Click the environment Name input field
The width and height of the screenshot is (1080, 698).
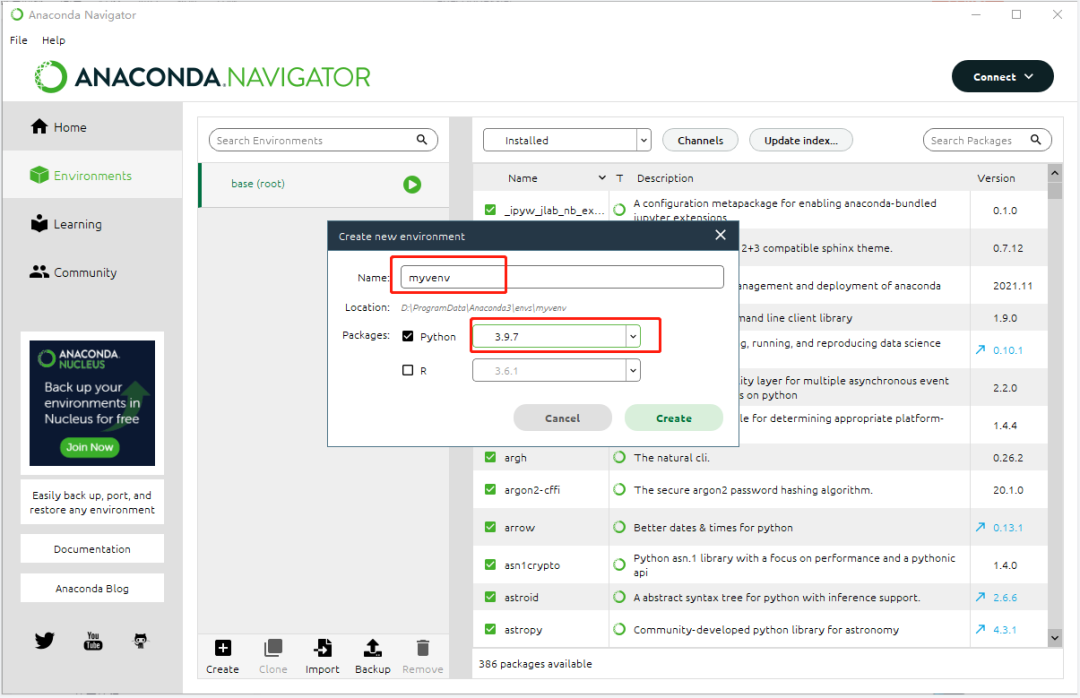click(561, 277)
